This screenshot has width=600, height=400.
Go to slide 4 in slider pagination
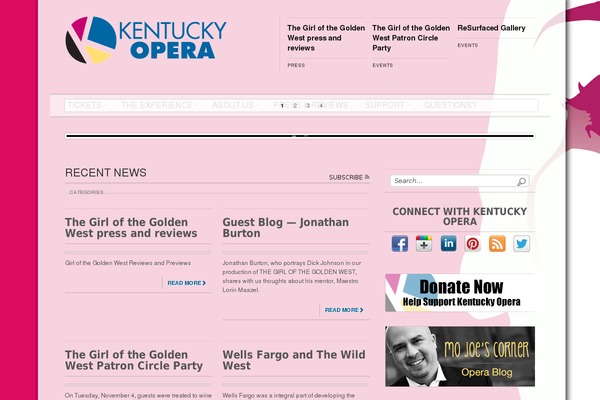pyautogui.click(x=321, y=106)
